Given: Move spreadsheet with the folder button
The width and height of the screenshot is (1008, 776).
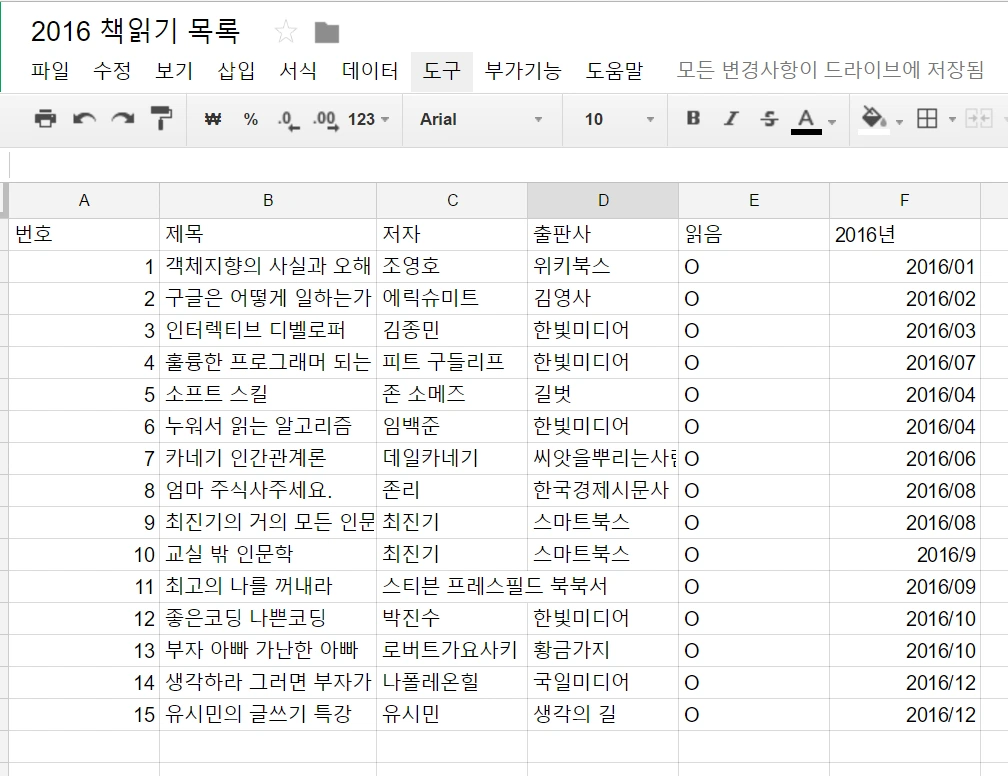Looking at the screenshot, I should click(x=325, y=31).
